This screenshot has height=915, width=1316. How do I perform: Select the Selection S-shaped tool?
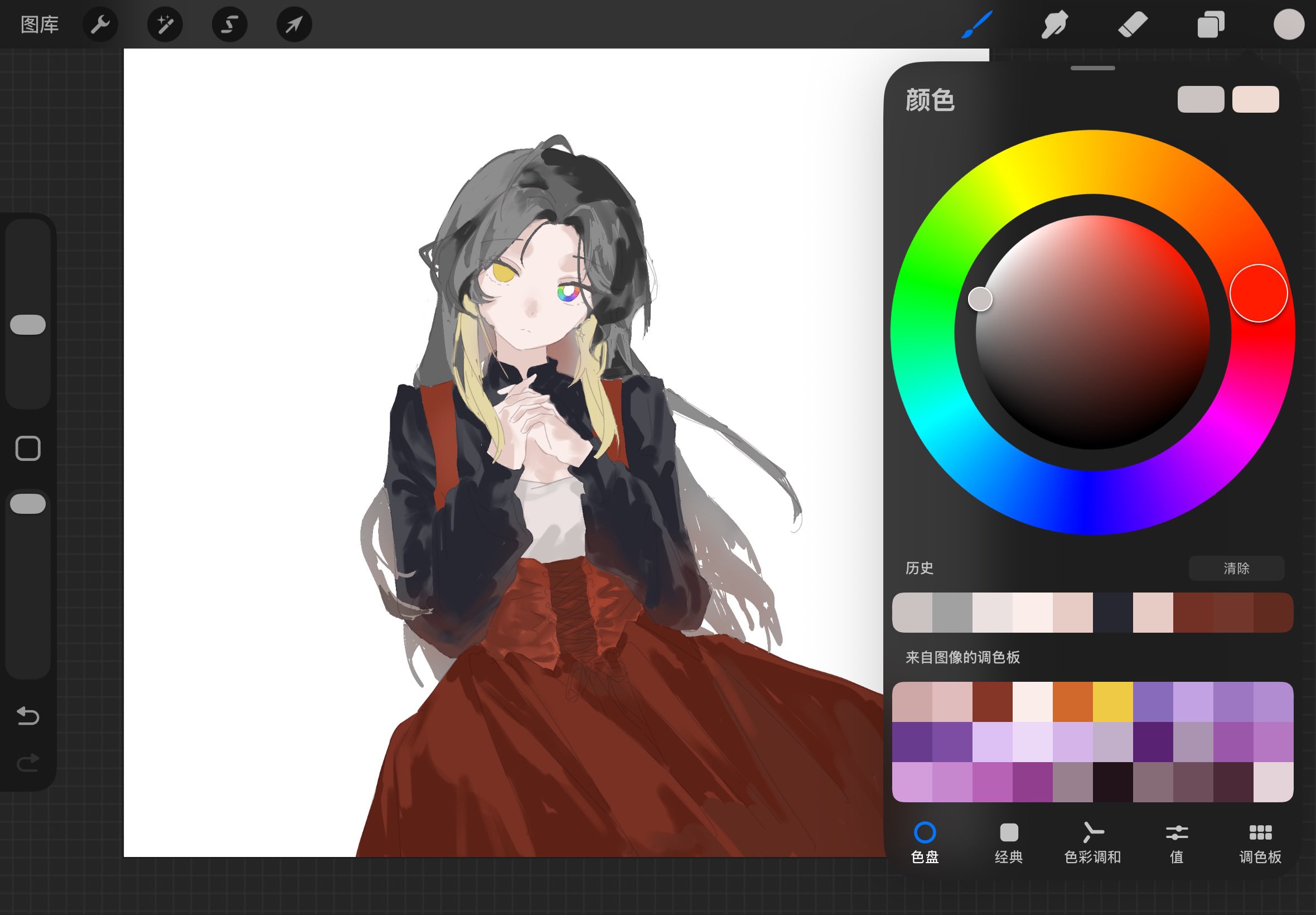coord(230,25)
